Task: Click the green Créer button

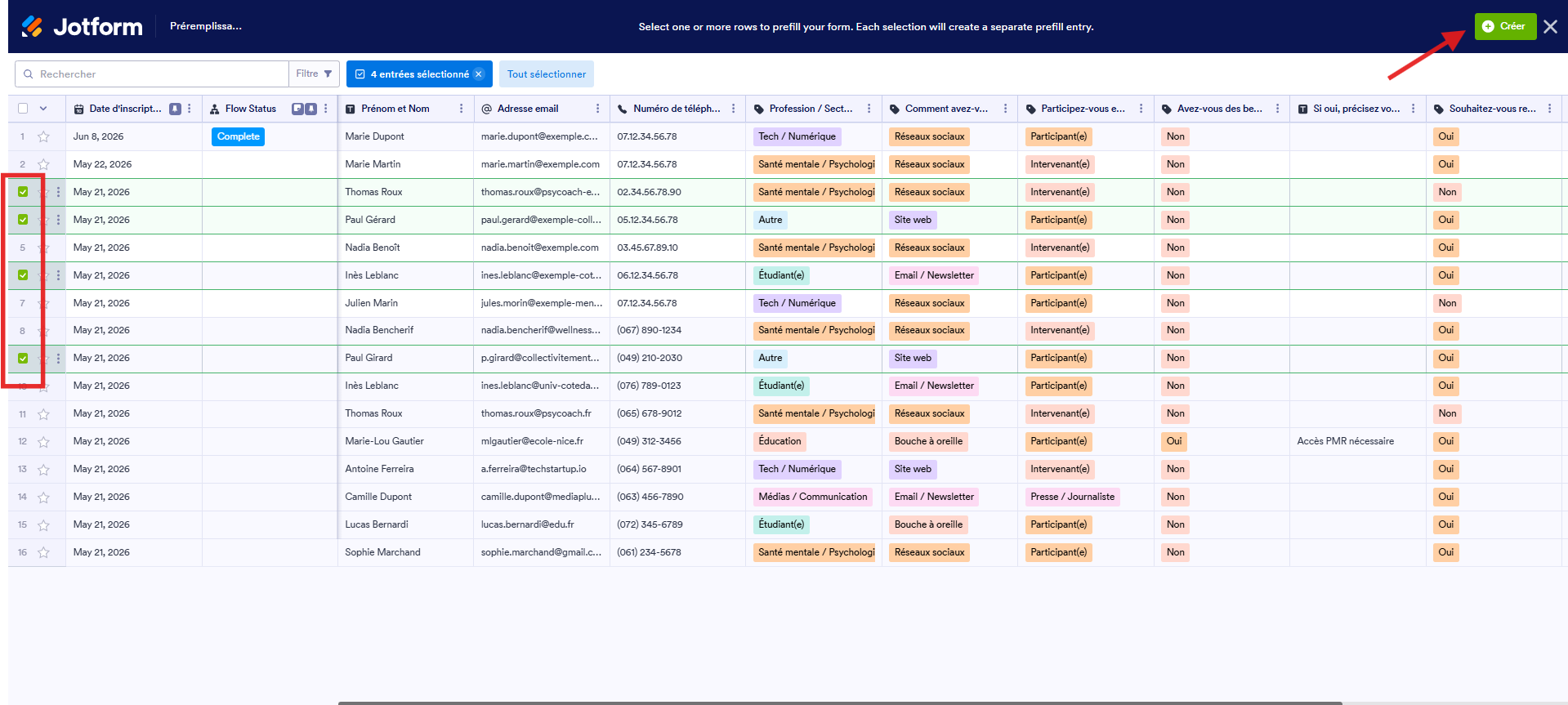Action: tap(1505, 26)
